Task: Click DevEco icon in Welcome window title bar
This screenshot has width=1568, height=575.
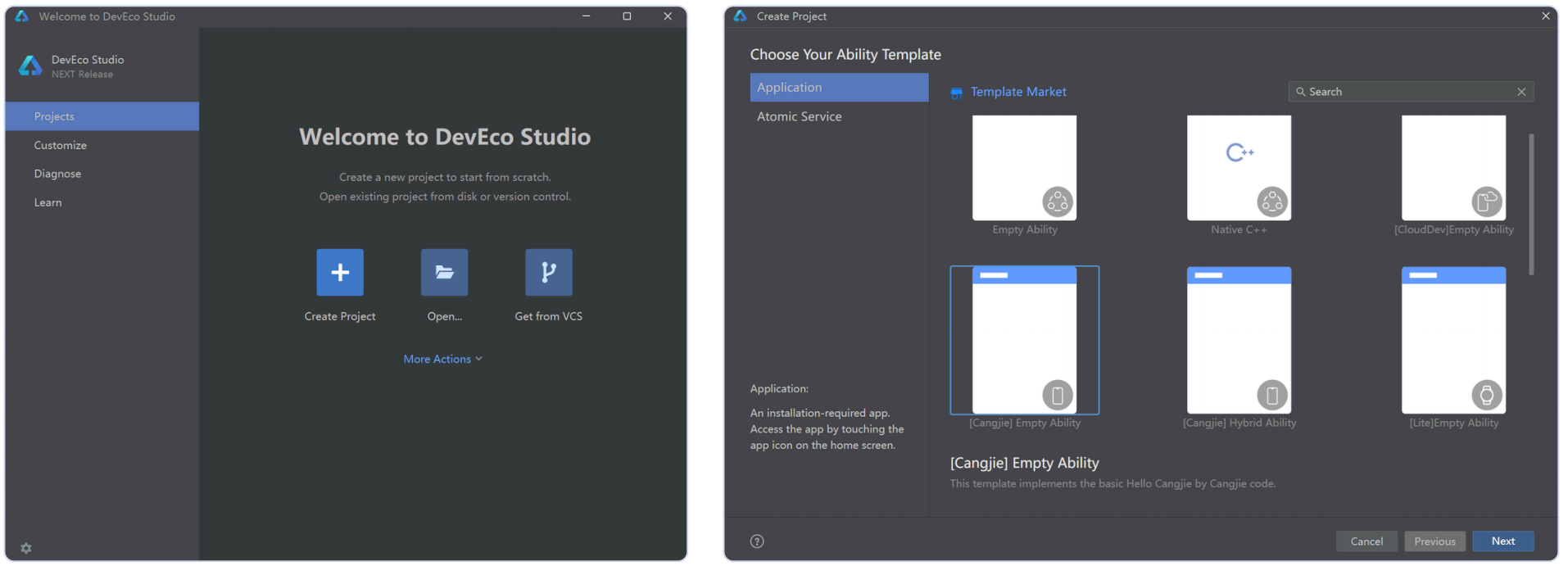Action: pos(22,16)
